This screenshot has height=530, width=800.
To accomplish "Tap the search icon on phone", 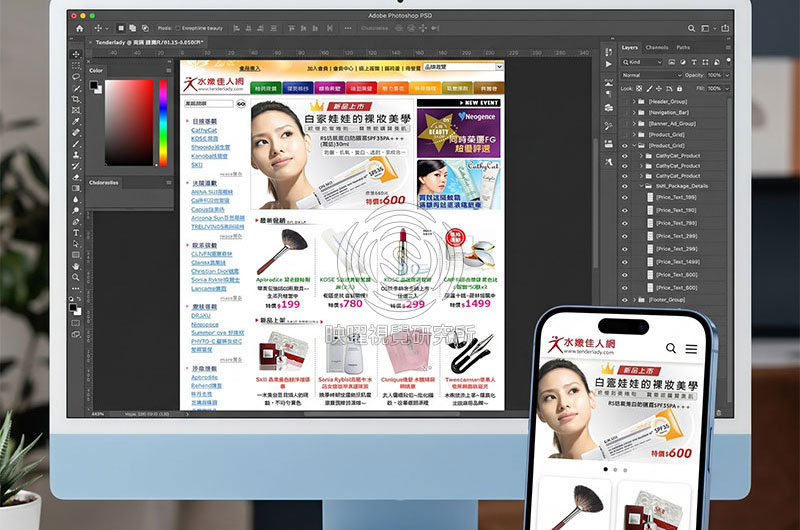I will [x=670, y=348].
